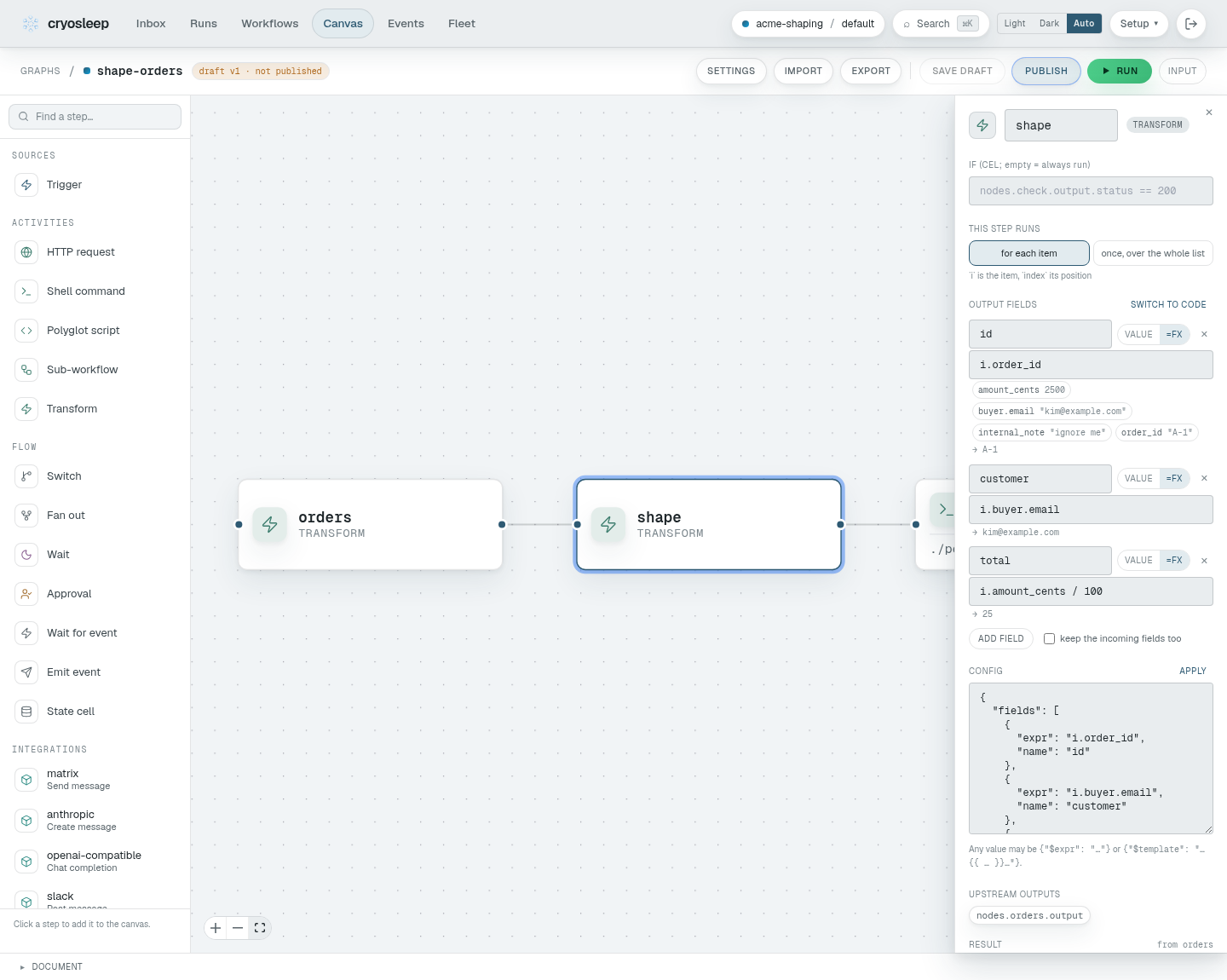This screenshot has height=980, width=1227.
Task: Click into the Find a step search box
Action: point(95,117)
